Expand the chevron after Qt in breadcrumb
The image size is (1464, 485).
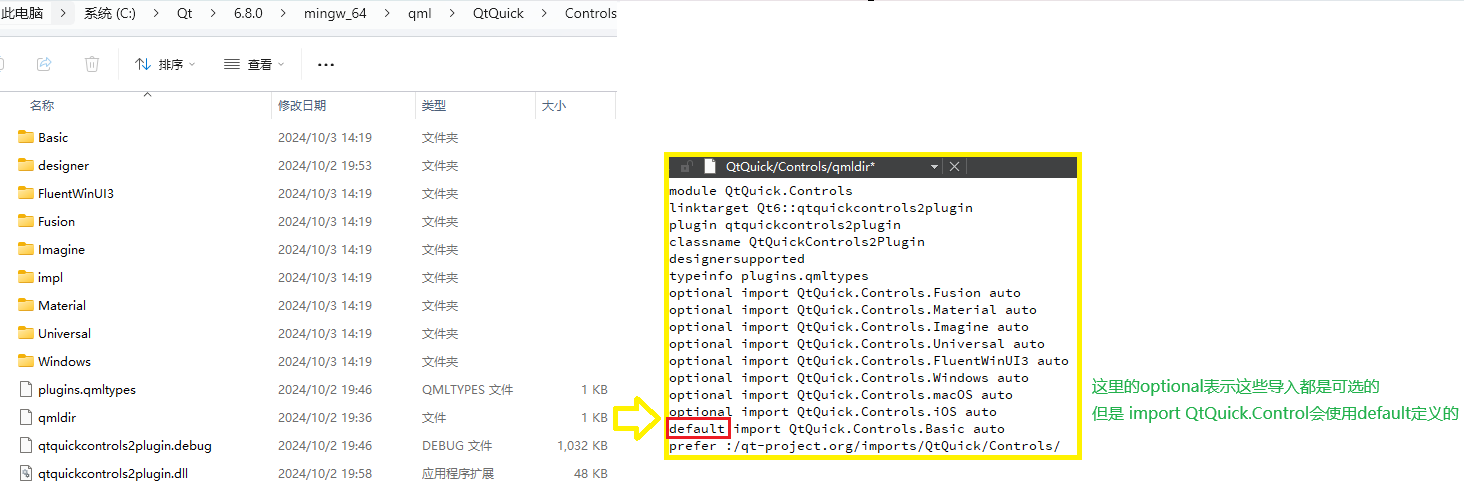click(x=211, y=14)
